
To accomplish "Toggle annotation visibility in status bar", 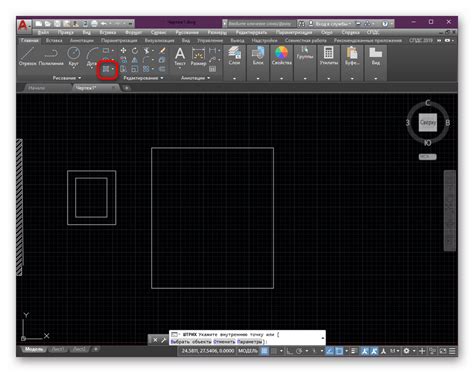I will pyautogui.click(x=365, y=351).
